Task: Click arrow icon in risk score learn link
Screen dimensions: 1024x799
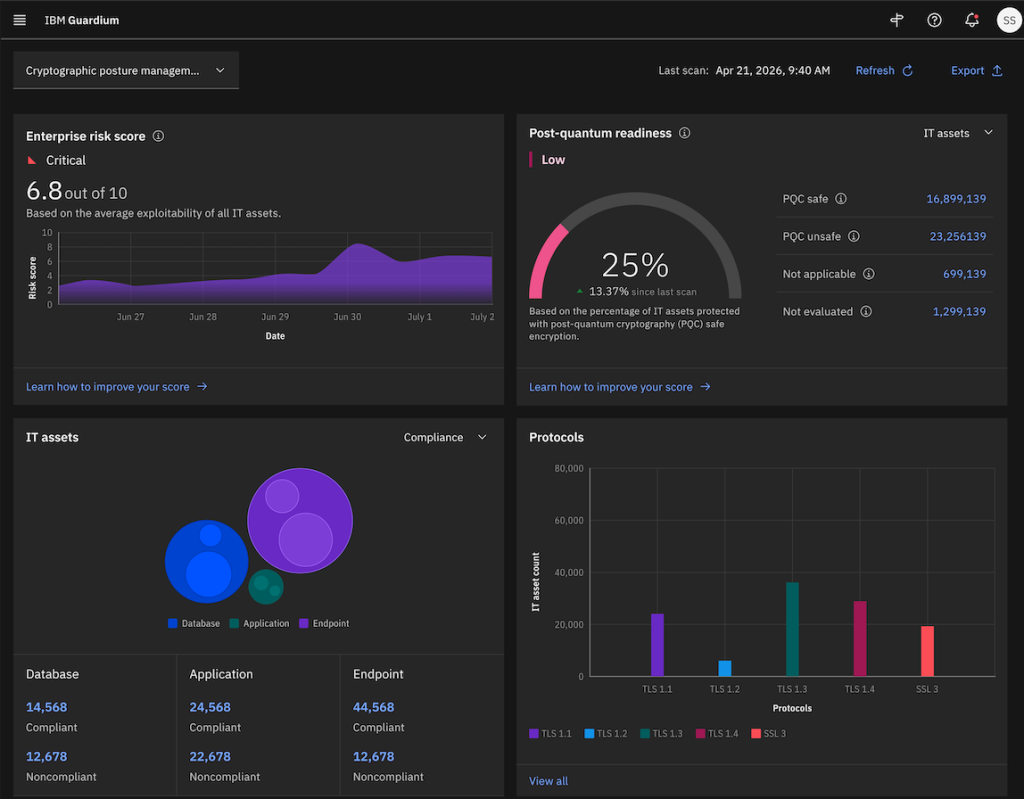Action: (202, 387)
